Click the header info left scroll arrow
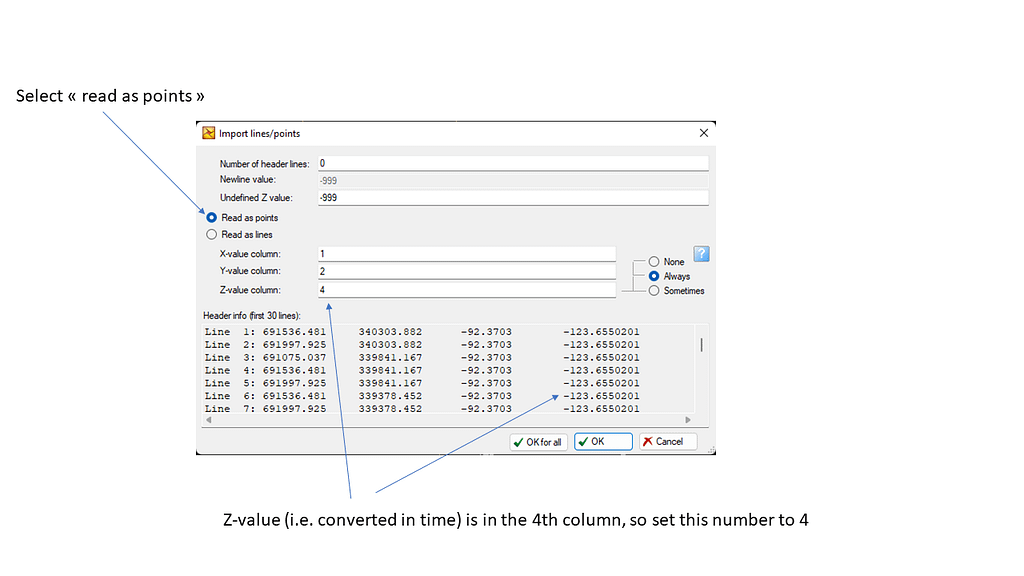1024x576 pixels. [208, 420]
